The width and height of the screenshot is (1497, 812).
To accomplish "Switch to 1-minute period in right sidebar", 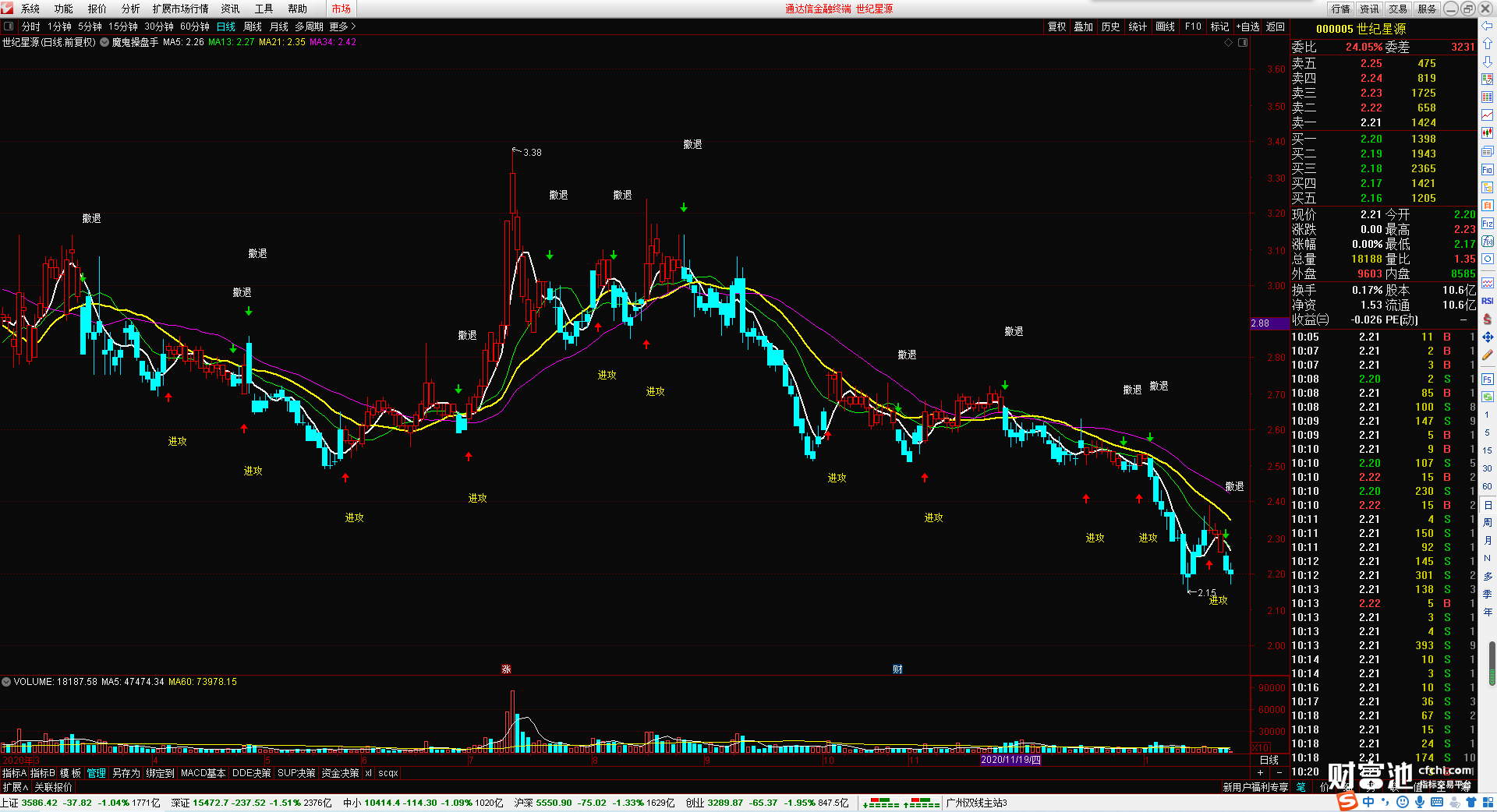I will (x=1488, y=415).
